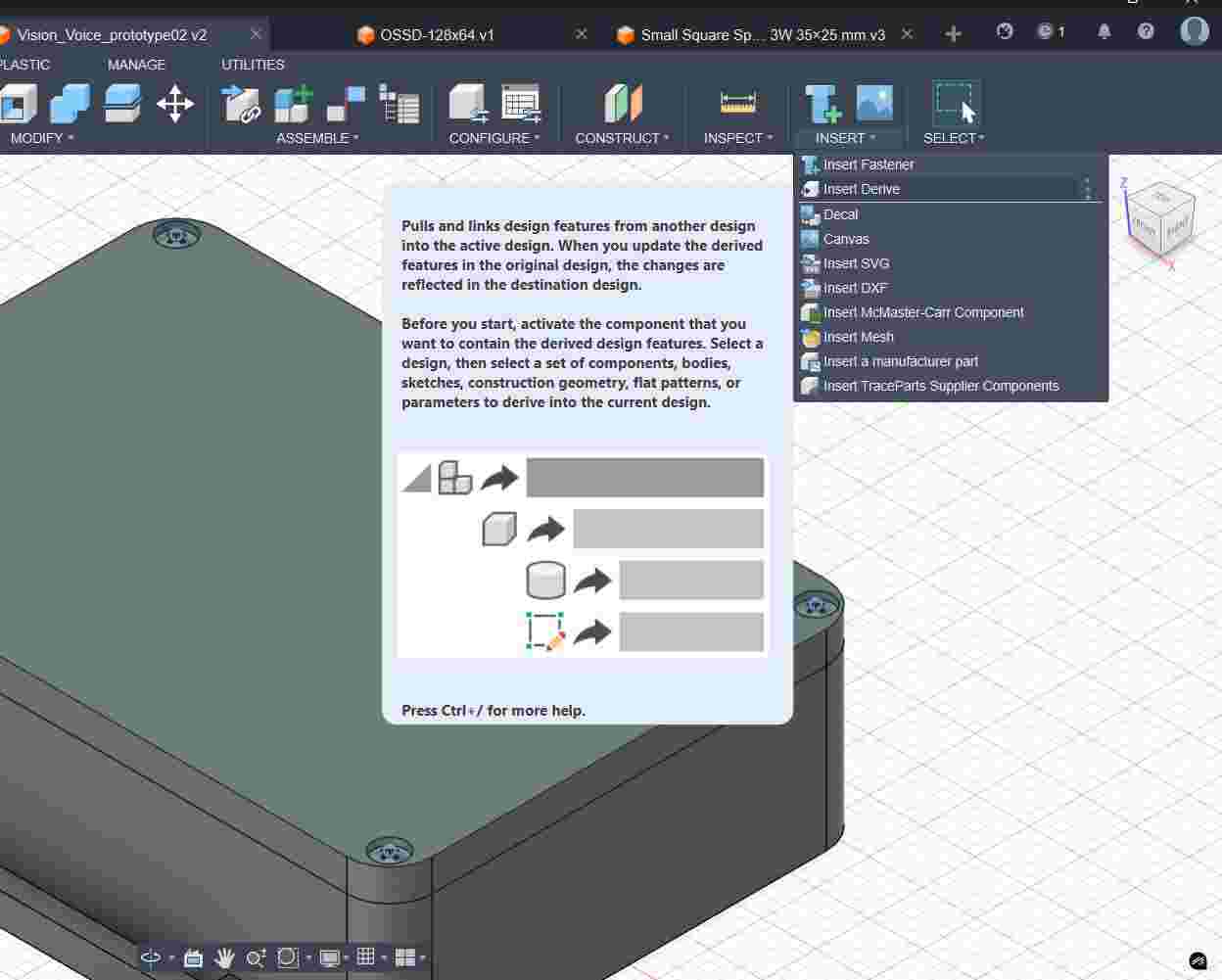Click the Construct offset plane icon
Image resolution: width=1222 pixels, height=980 pixels.
tap(623, 103)
